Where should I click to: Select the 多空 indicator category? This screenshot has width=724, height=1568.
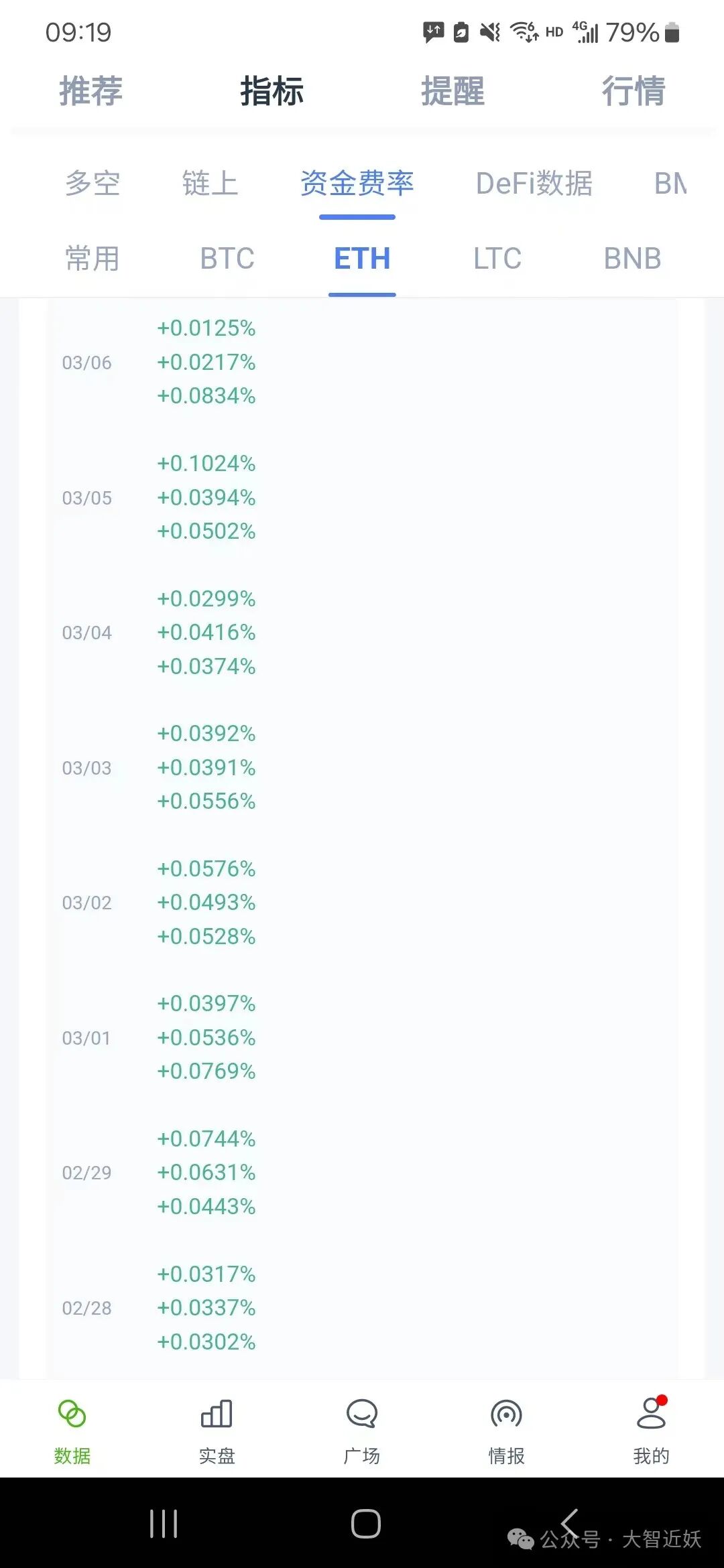93,184
